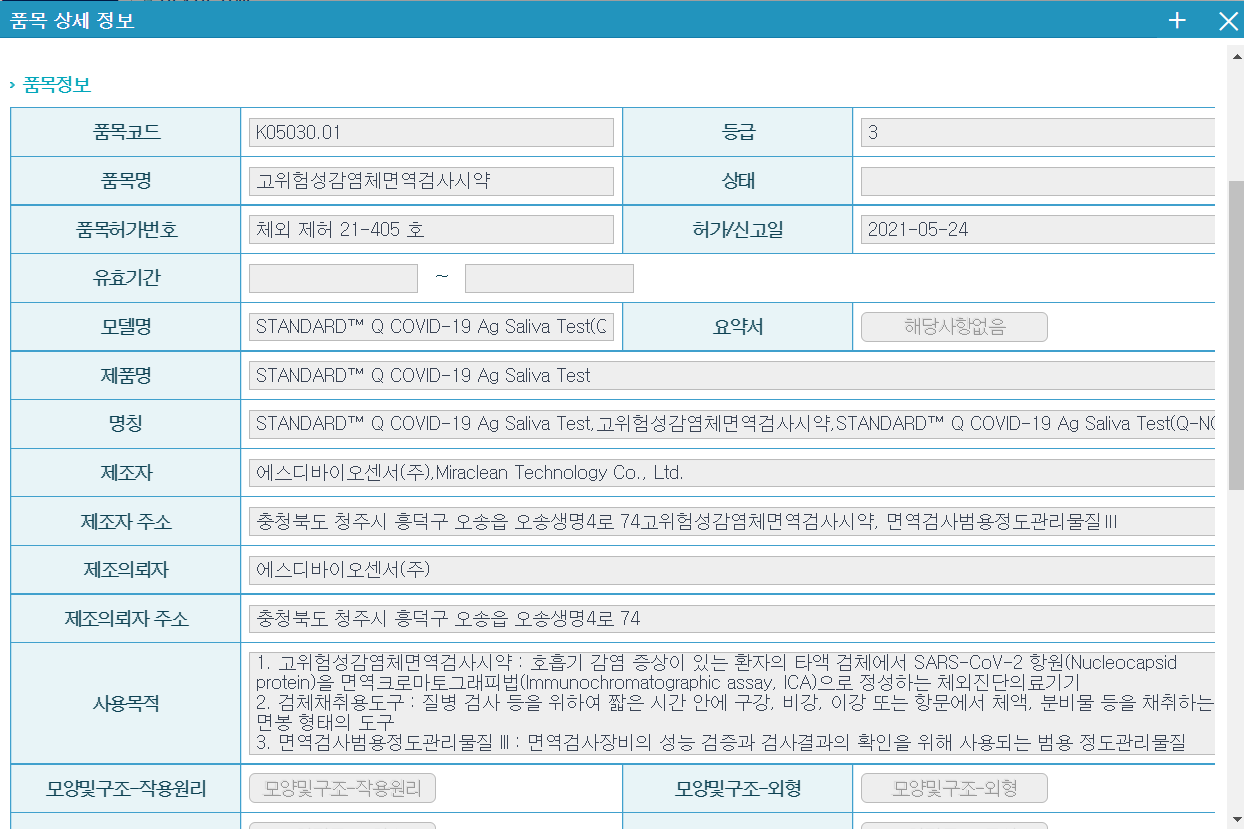Close the 품목 상세 정보 dialog
Image resolution: width=1244 pixels, height=829 pixels.
(x=1228, y=21)
